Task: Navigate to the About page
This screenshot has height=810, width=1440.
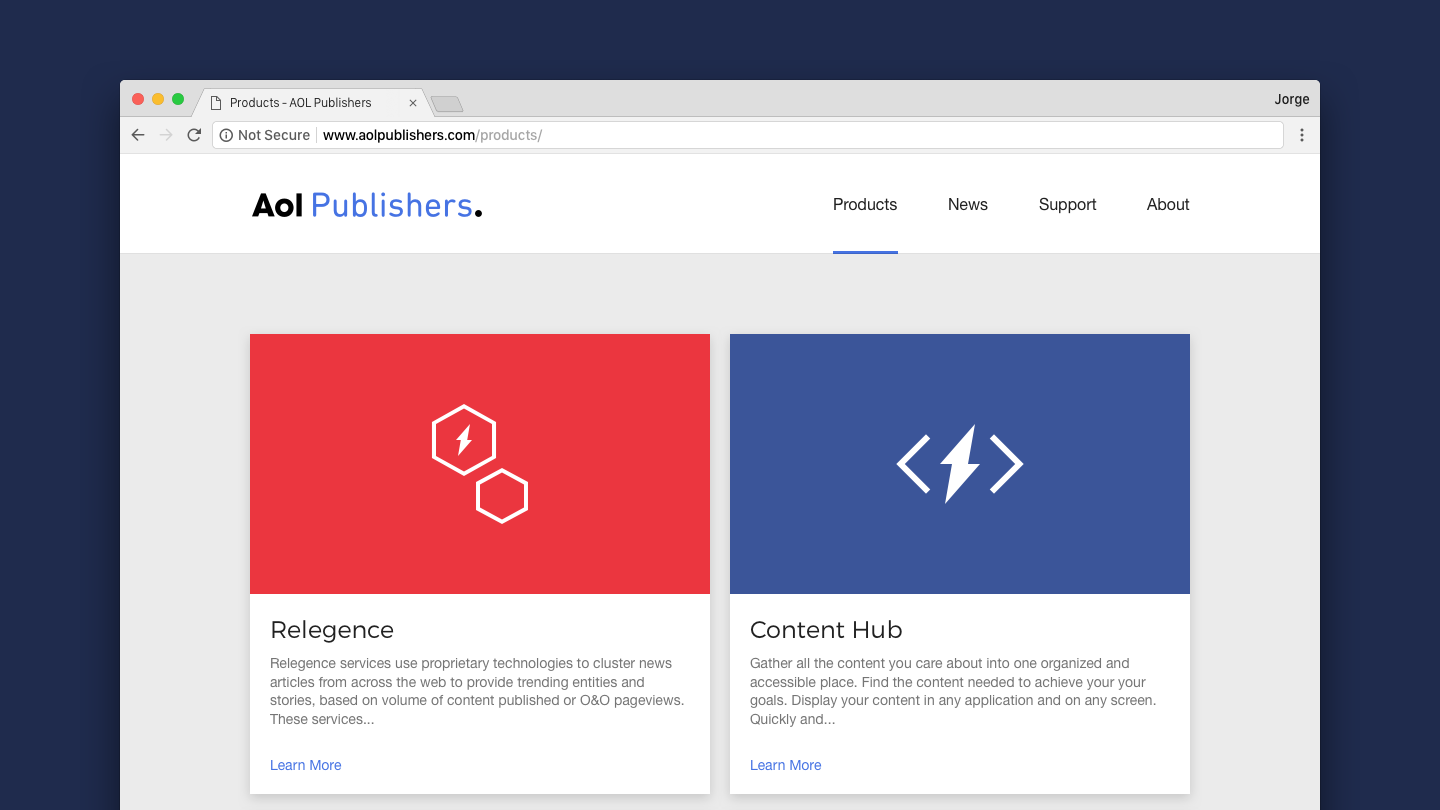Action: (x=1167, y=204)
